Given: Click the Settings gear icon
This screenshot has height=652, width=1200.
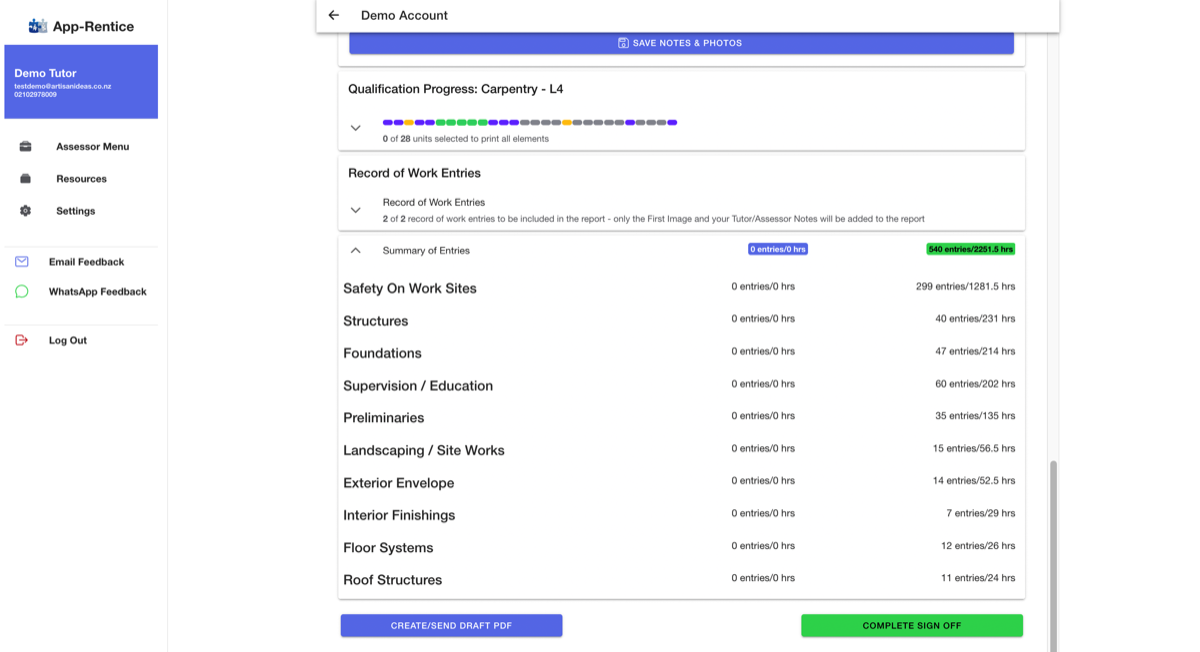Looking at the screenshot, I should [x=26, y=211].
